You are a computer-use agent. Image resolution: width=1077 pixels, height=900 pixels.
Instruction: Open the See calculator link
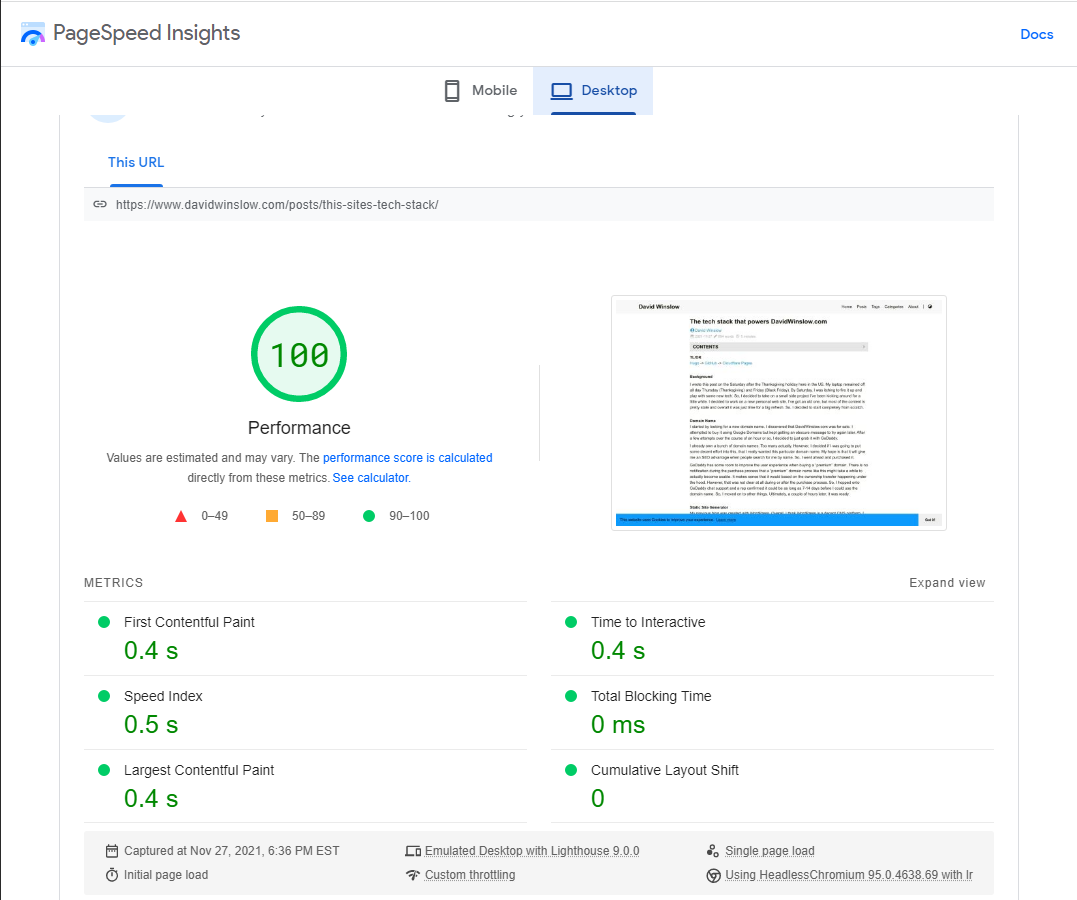pos(371,478)
